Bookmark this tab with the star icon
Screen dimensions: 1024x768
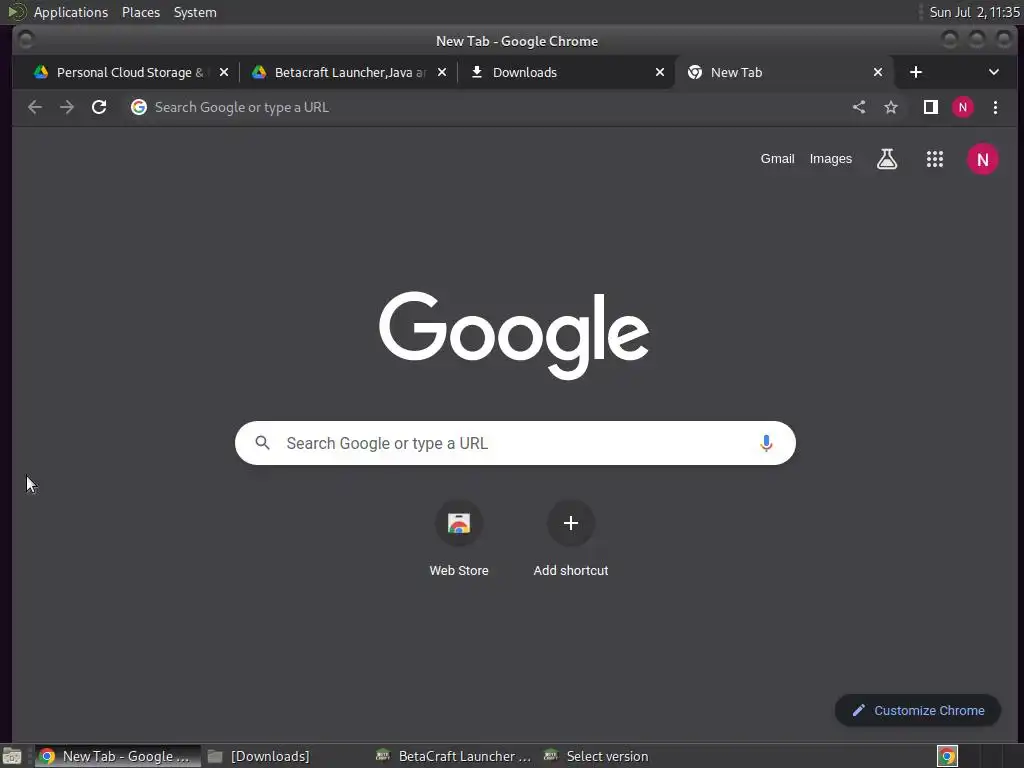click(891, 107)
